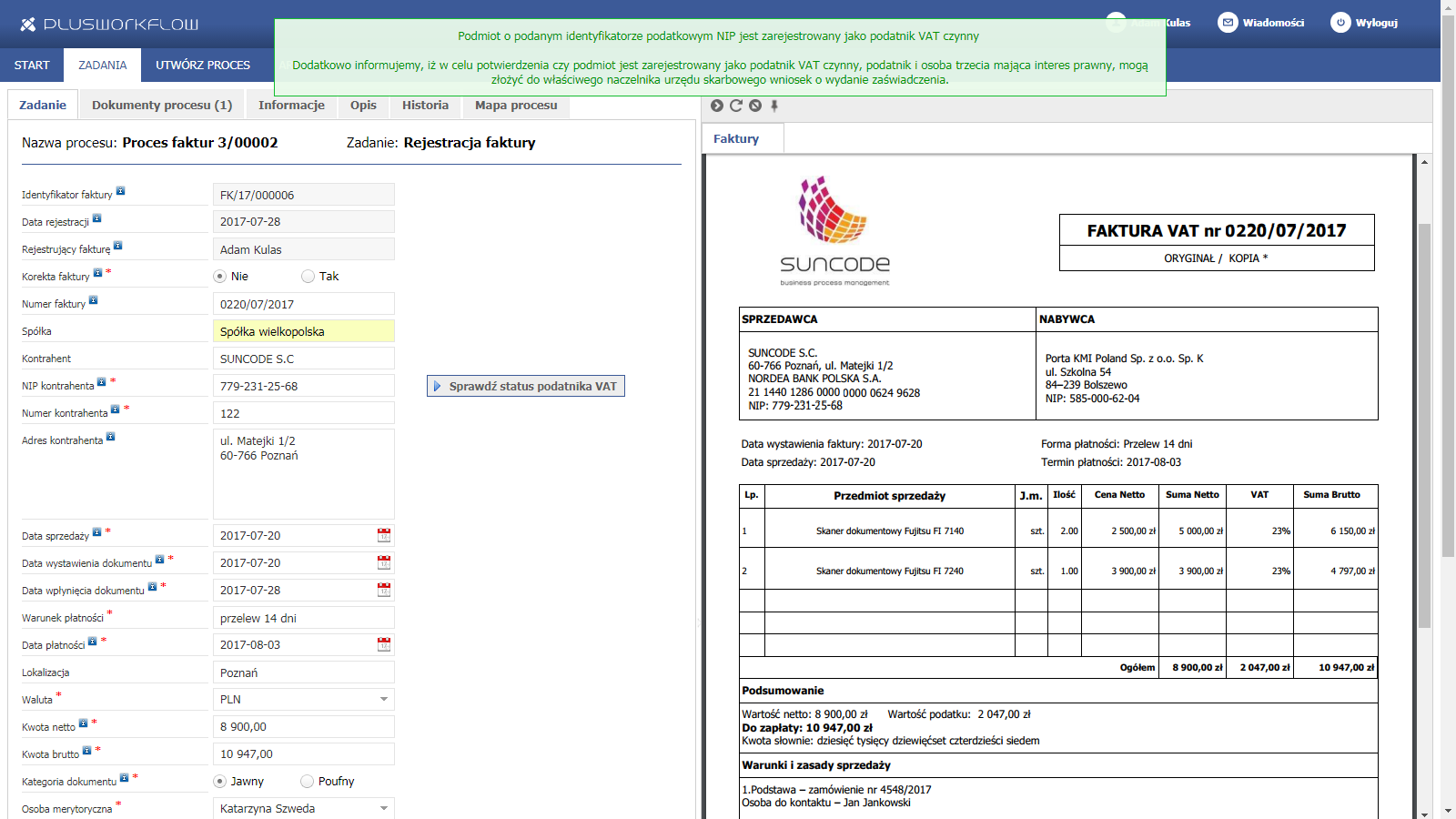Click the arrow-in-circle icon in document toolbar
The height and width of the screenshot is (819, 1456).
pos(717,106)
